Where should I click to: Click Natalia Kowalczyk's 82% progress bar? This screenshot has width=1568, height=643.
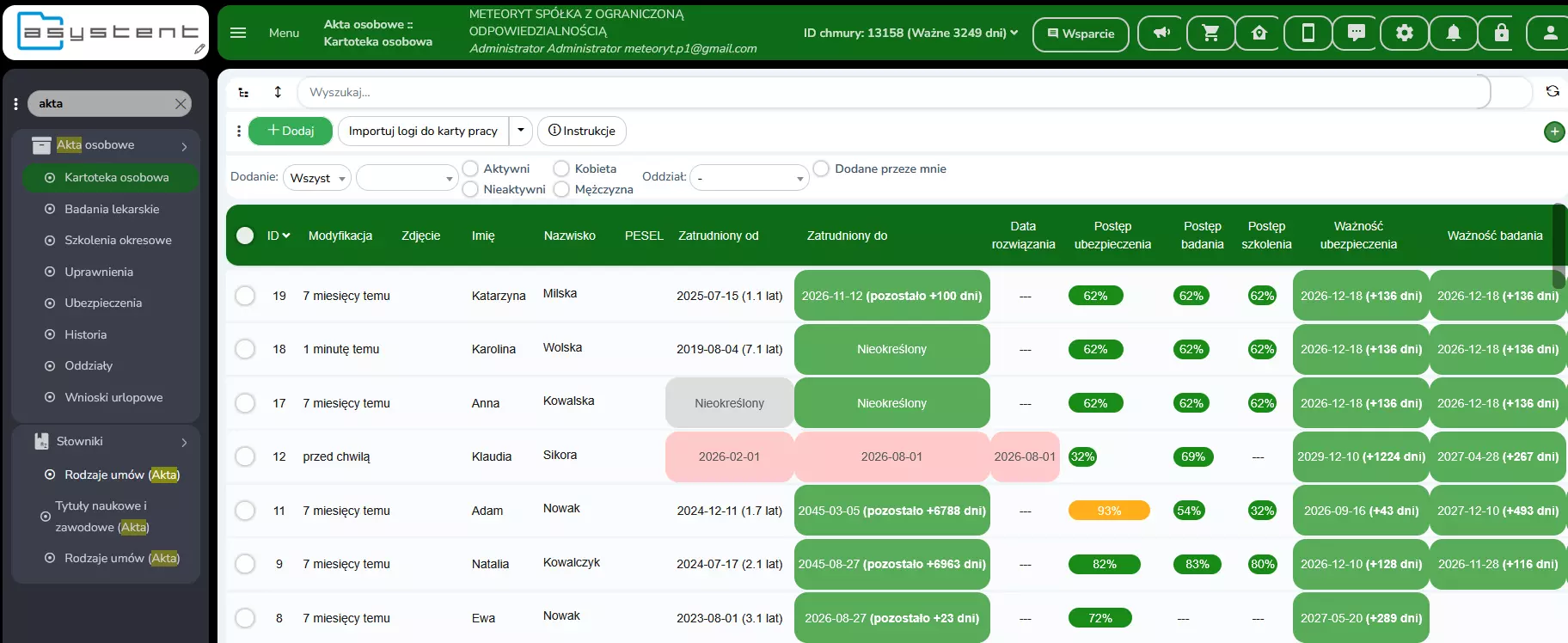pyautogui.click(x=1105, y=564)
